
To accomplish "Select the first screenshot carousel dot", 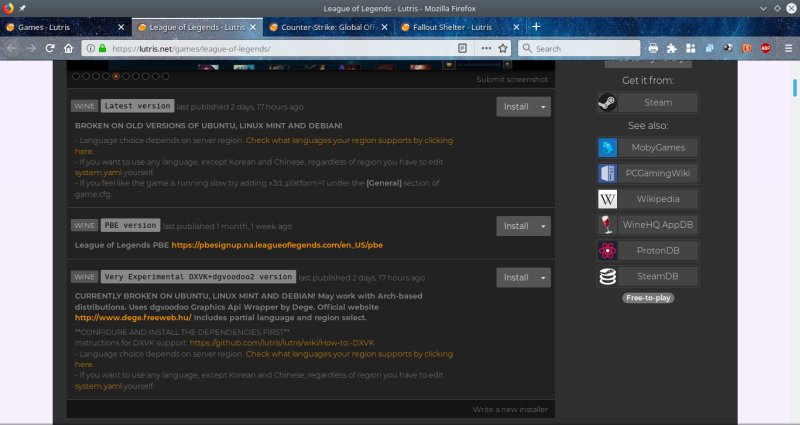I will click(76, 76).
